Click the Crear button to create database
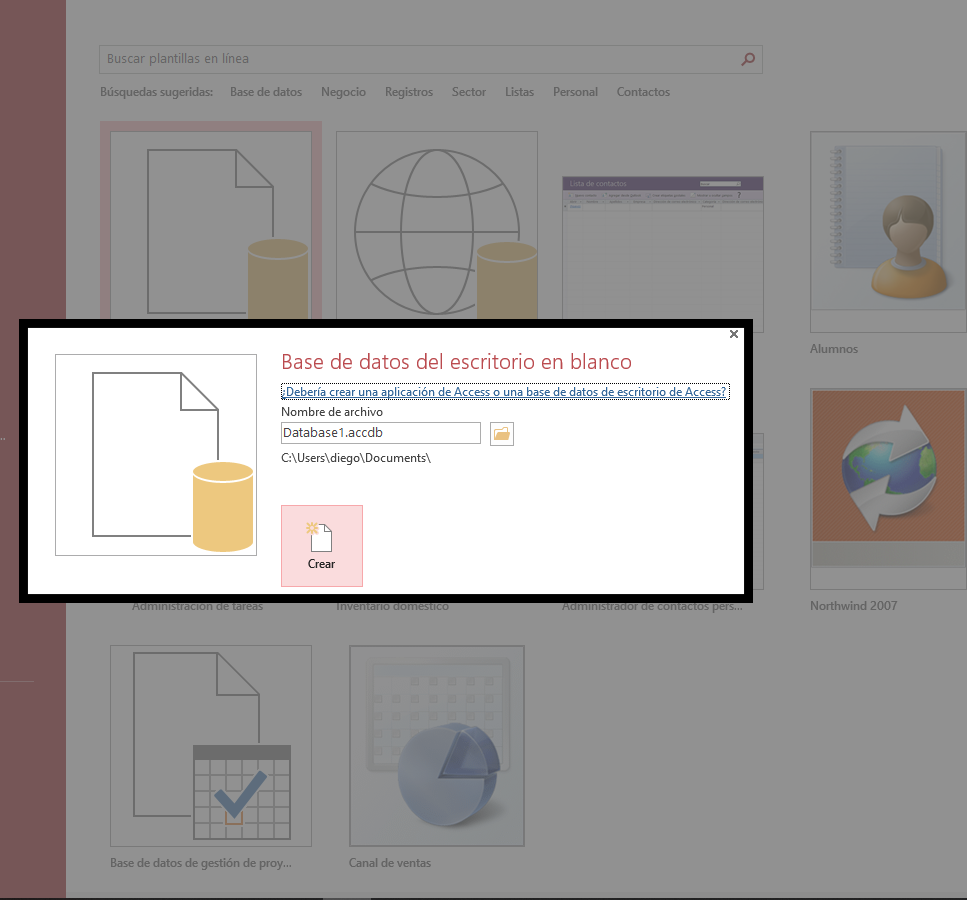The image size is (967, 900). point(321,545)
